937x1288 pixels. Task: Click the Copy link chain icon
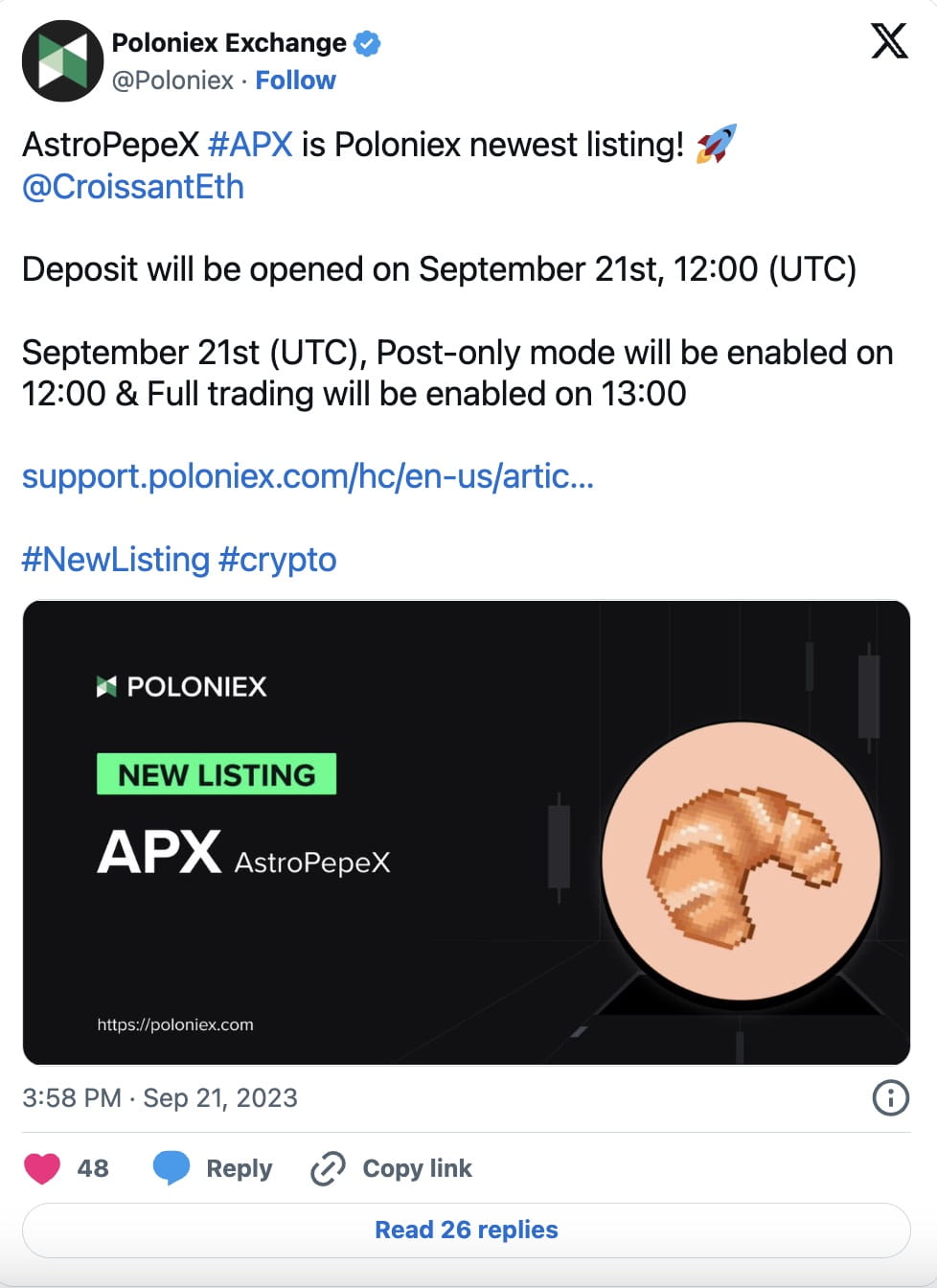coord(328,1168)
